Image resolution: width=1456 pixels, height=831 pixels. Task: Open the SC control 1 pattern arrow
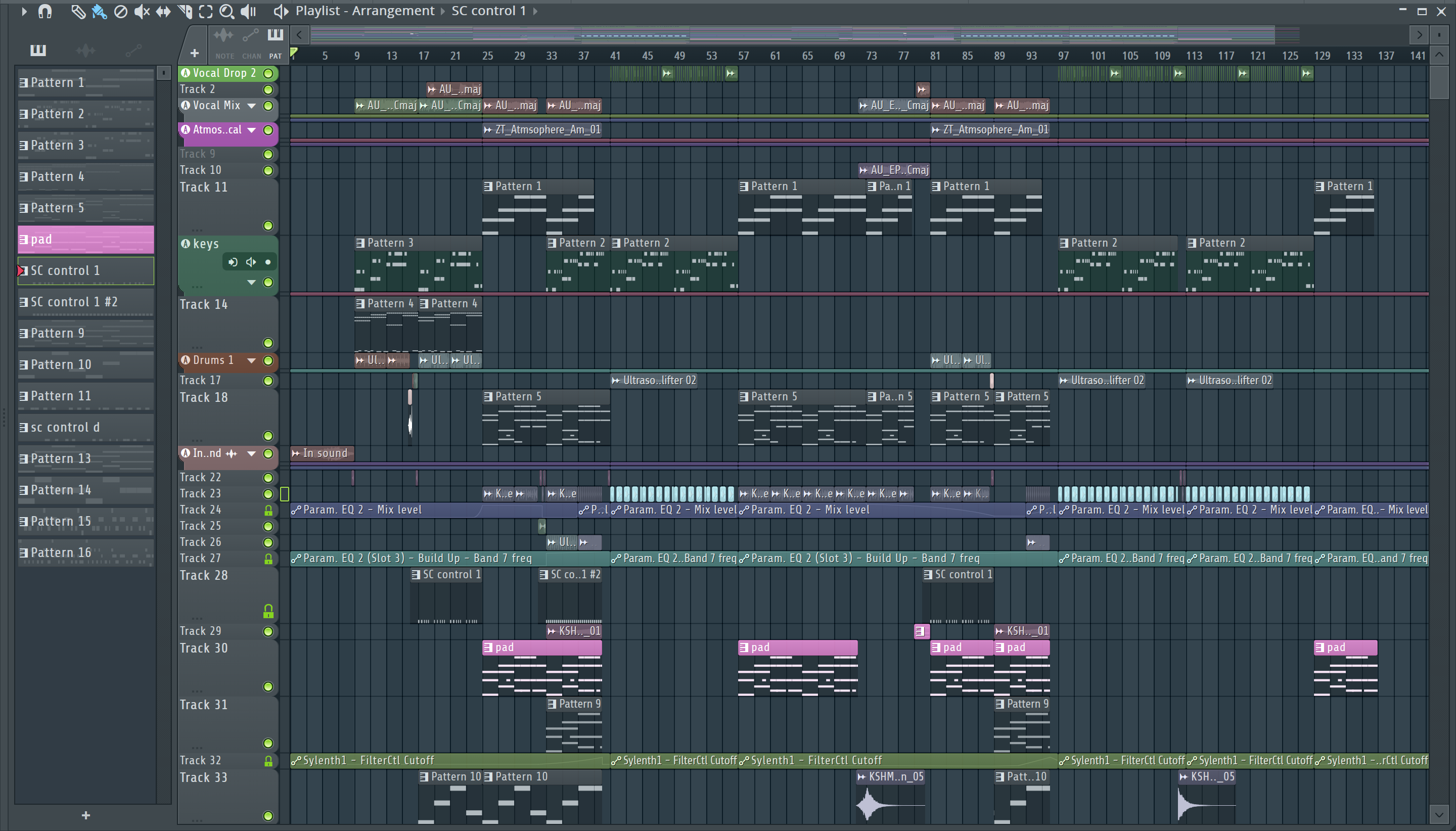(535, 11)
